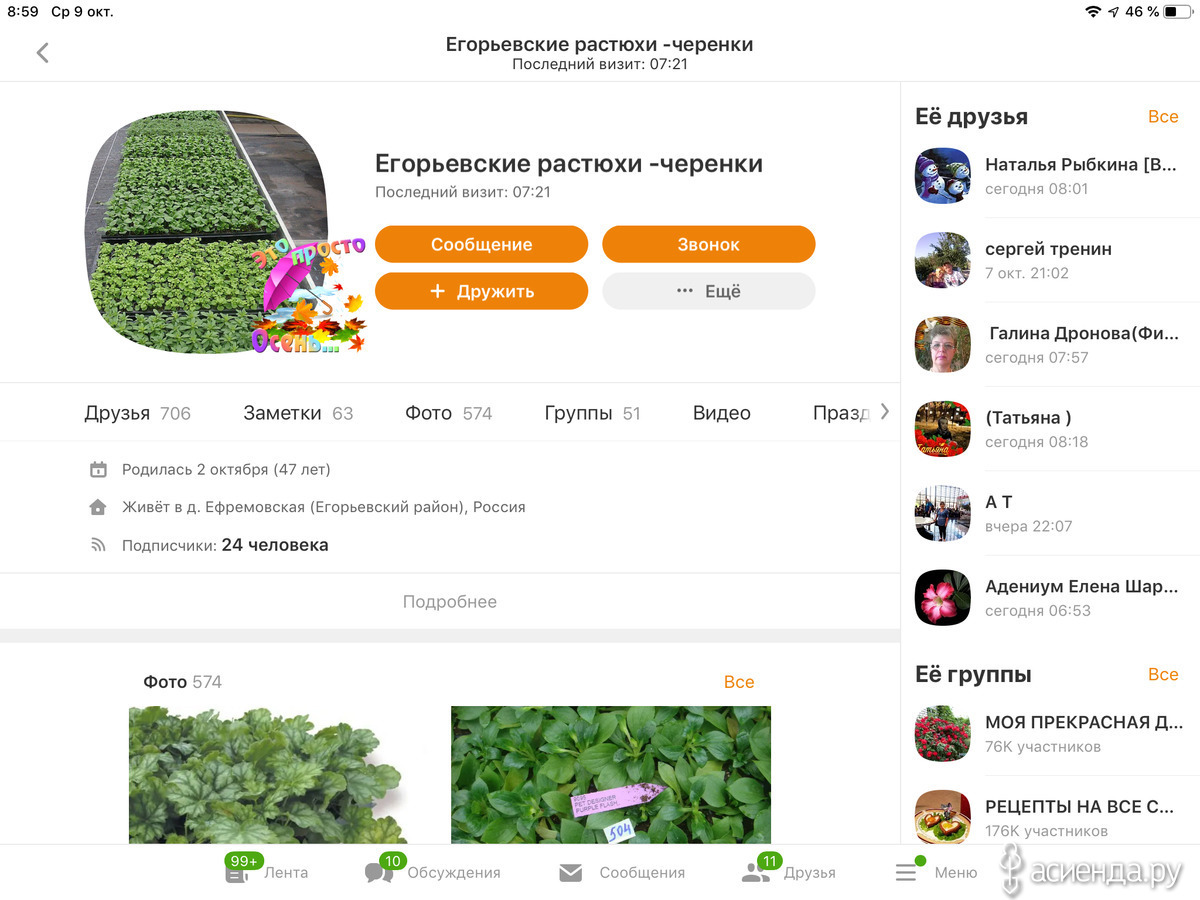This screenshot has width=1200, height=900.
Task: Open the Меню hamburger icon
Action: tap(906, 873)
